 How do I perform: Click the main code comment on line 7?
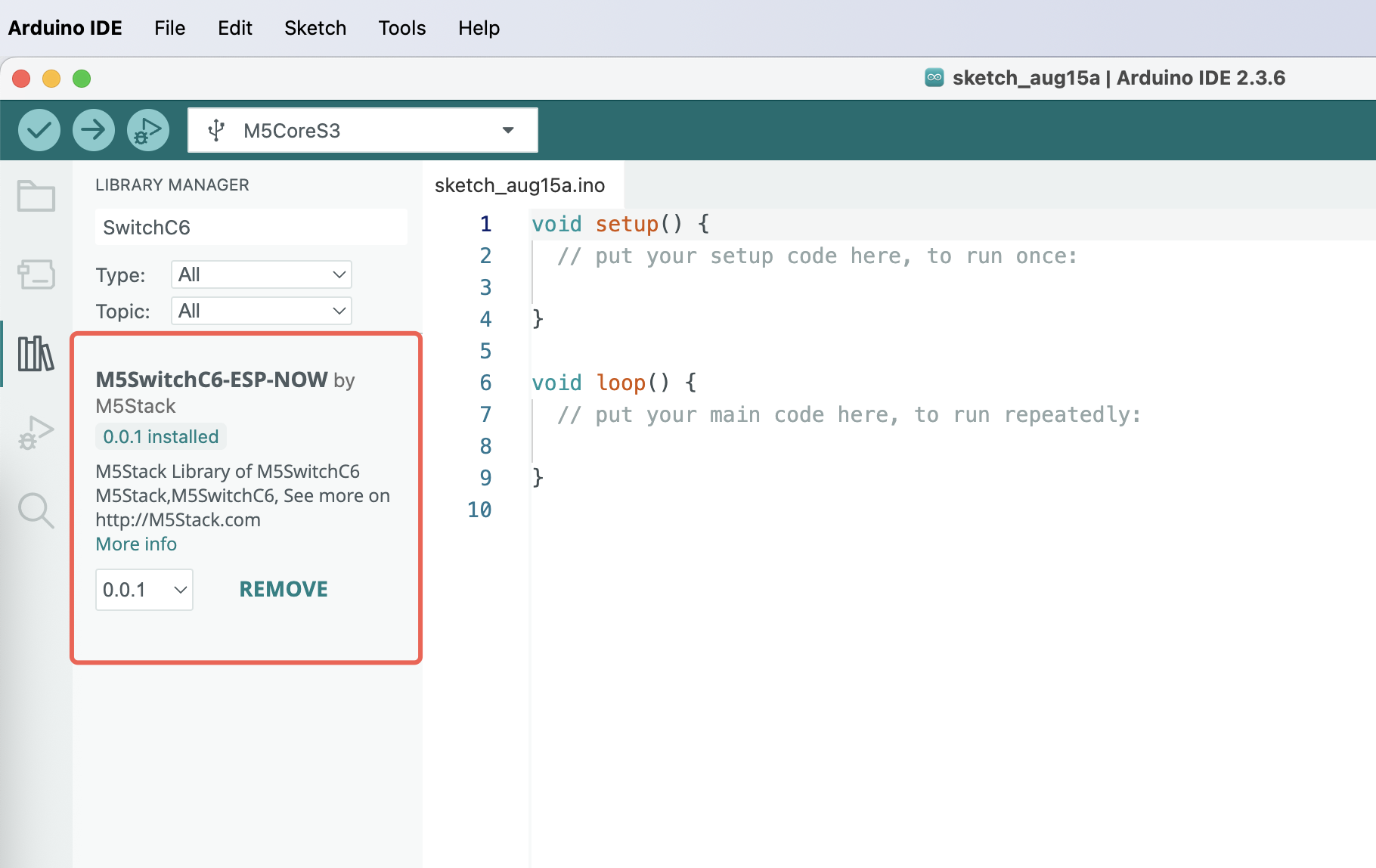(849, 414)
